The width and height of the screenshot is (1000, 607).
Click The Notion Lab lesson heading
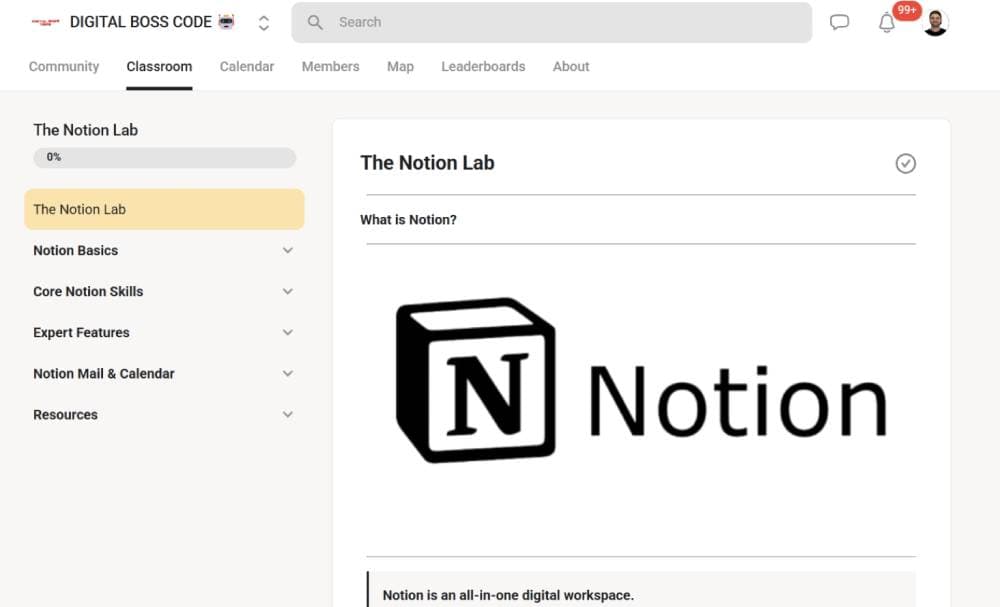(x=427, y=163)
